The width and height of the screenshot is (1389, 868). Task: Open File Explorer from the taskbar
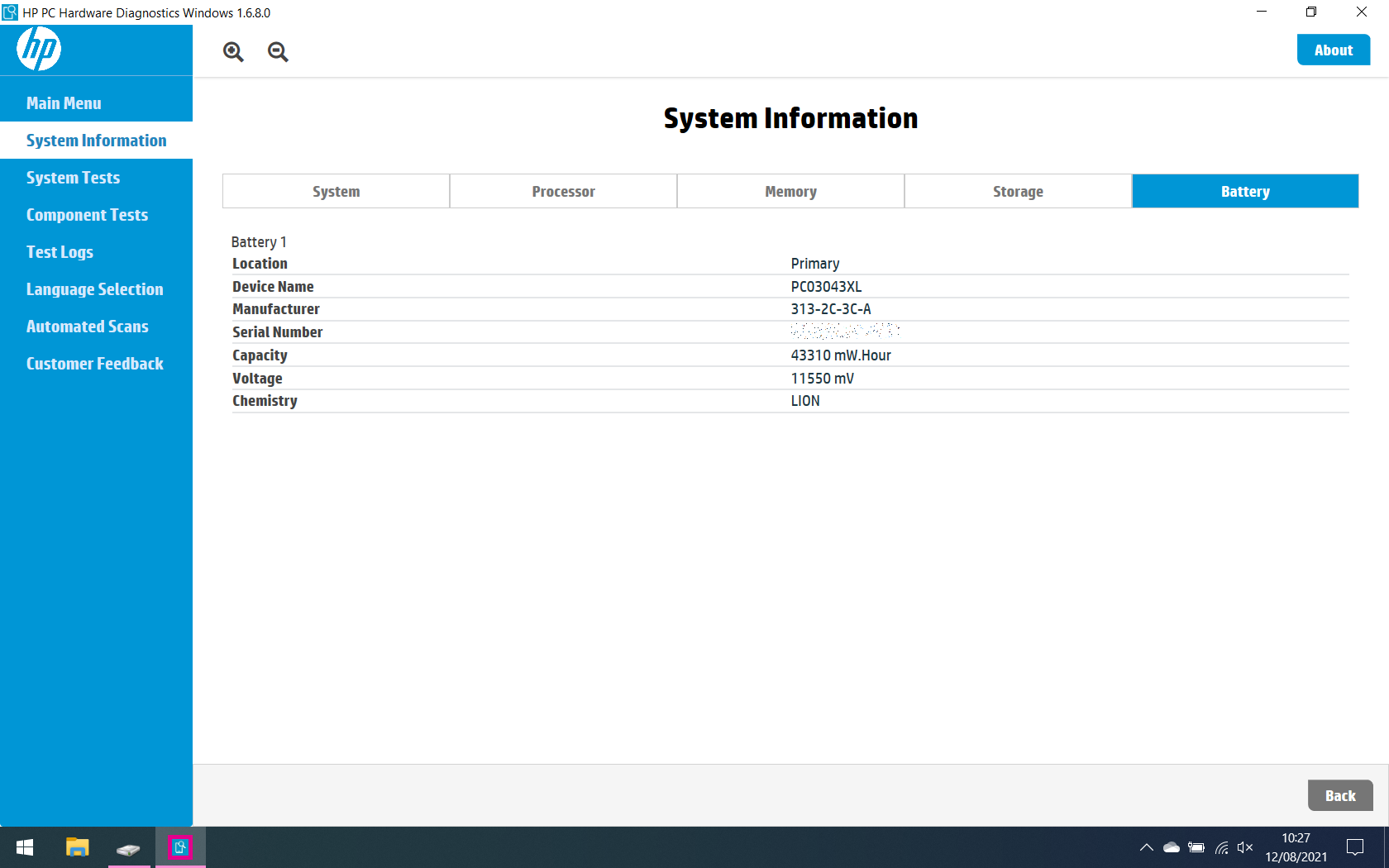pos(77,847)
